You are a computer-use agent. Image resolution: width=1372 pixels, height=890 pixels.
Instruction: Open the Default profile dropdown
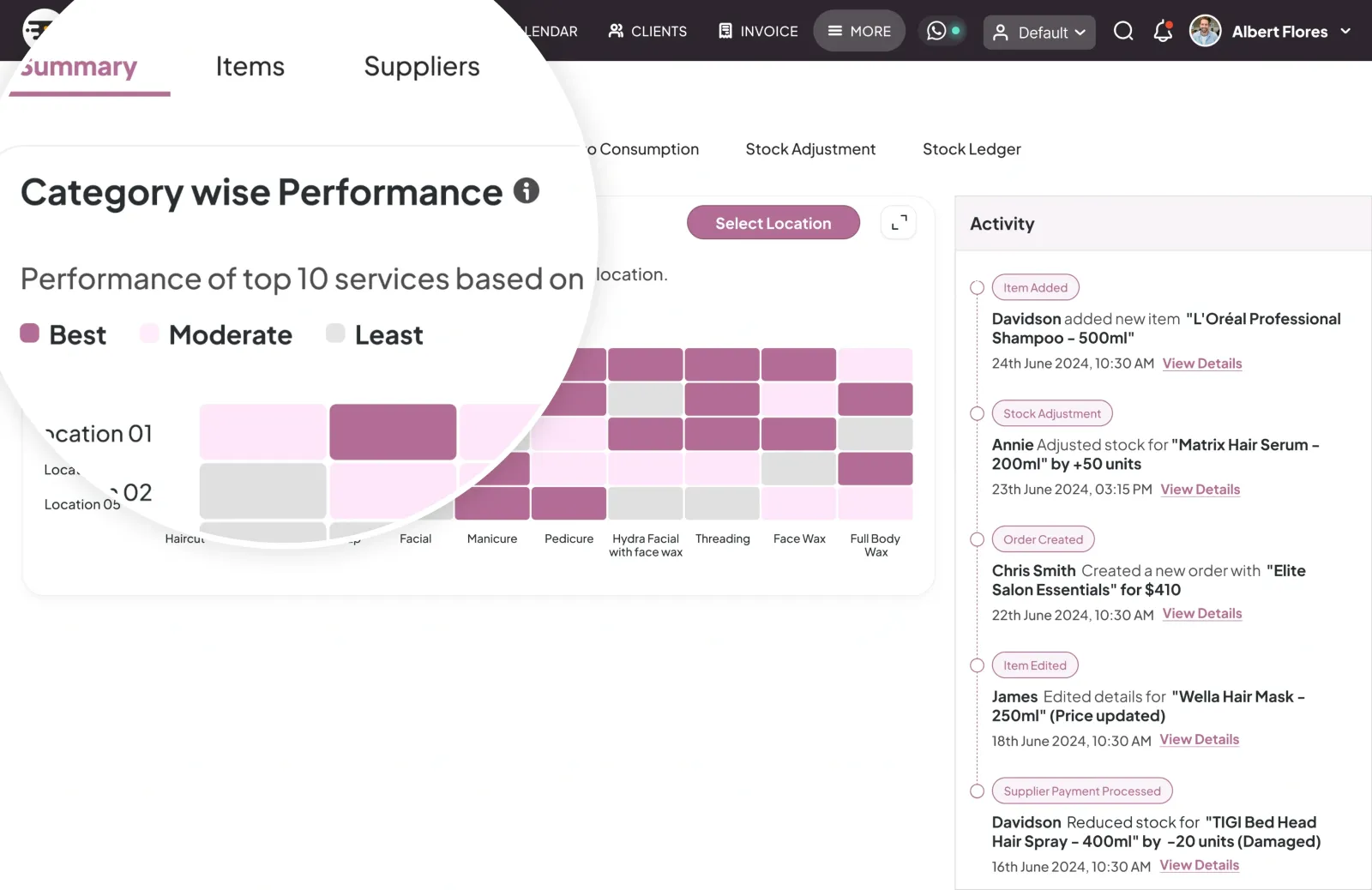pyautogui.click(x=1039, y=33)
